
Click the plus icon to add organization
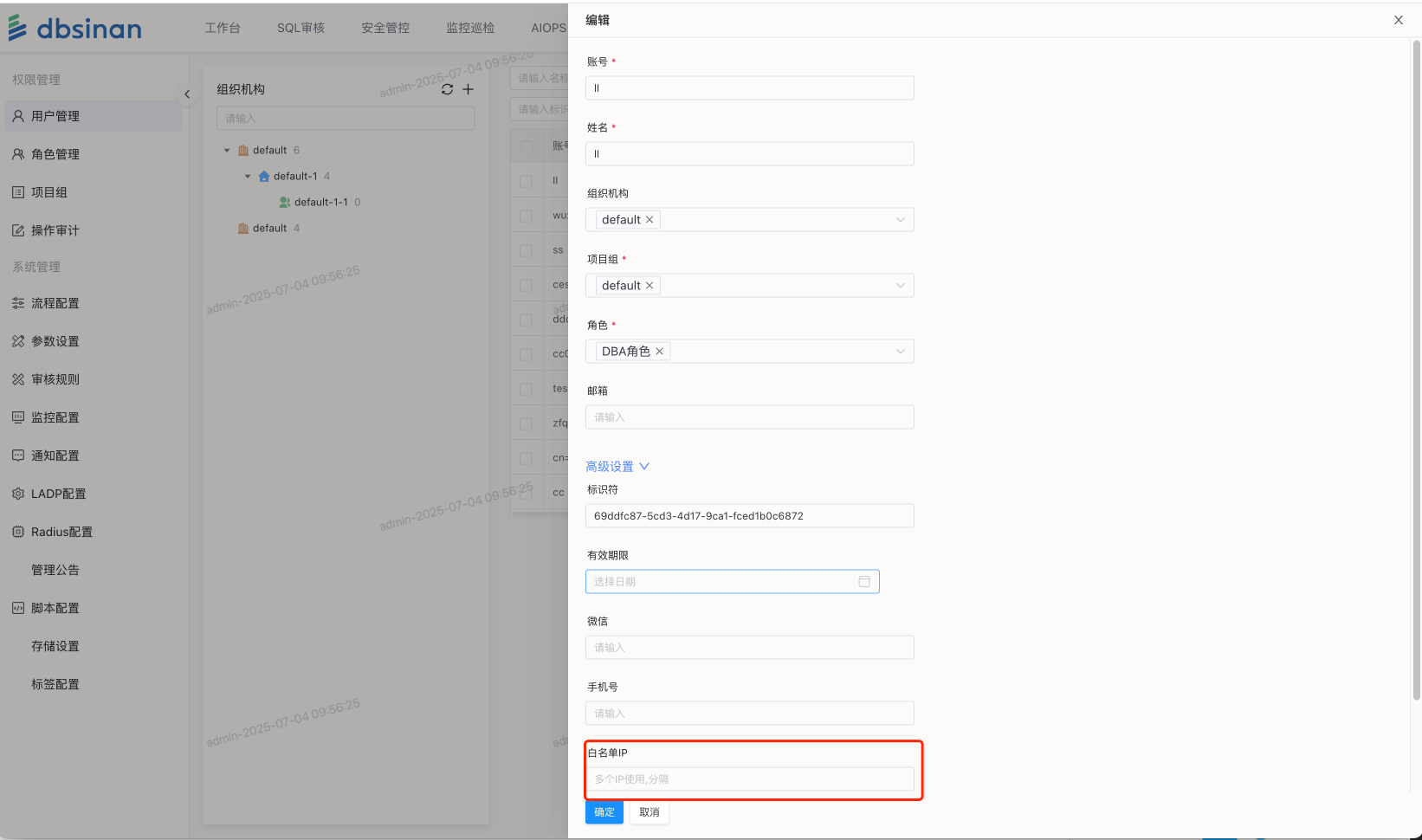click(x=469, y=89)
